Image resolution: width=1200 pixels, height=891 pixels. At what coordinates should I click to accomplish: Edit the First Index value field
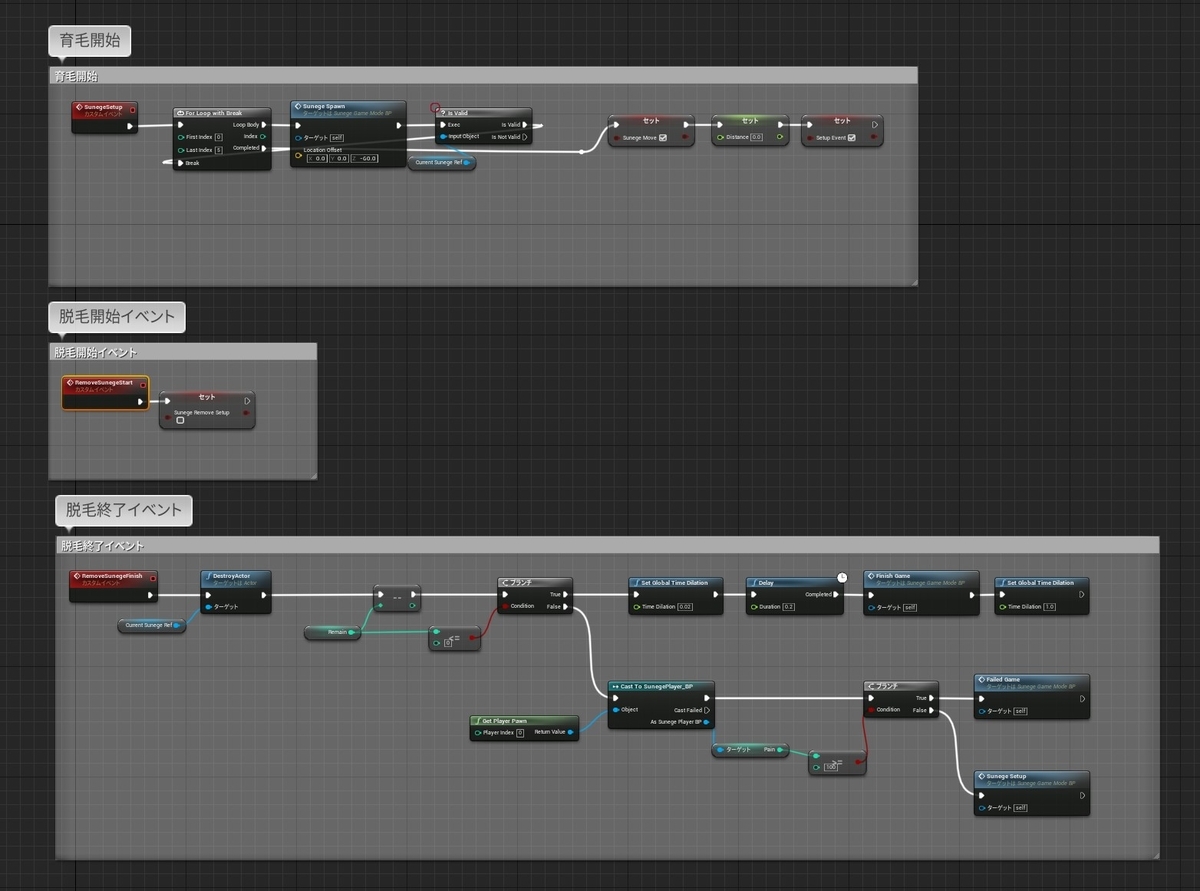(x=218, y=137)
